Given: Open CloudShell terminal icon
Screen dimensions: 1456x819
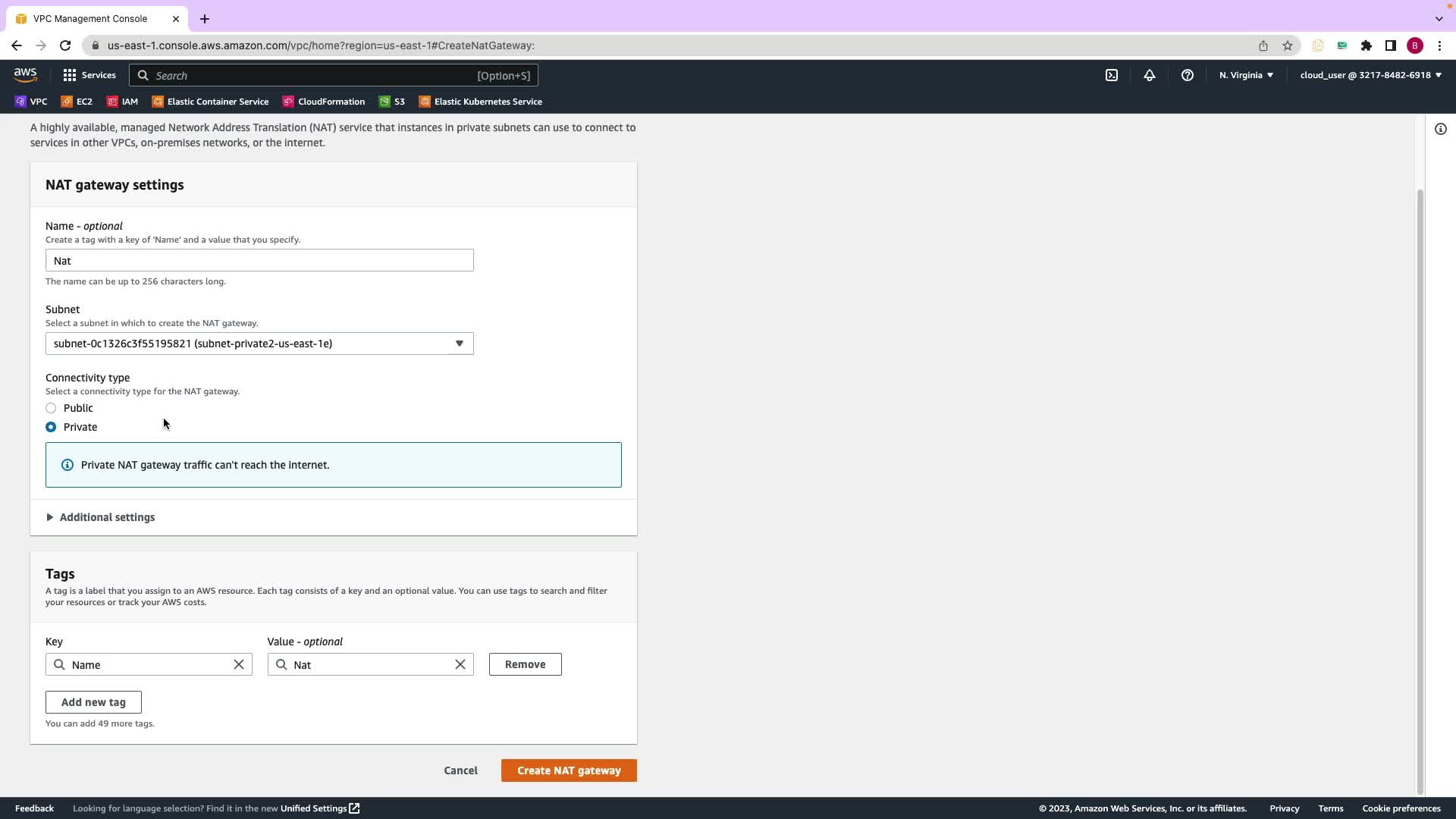Looking at the screenshot, I should 1111,75.
